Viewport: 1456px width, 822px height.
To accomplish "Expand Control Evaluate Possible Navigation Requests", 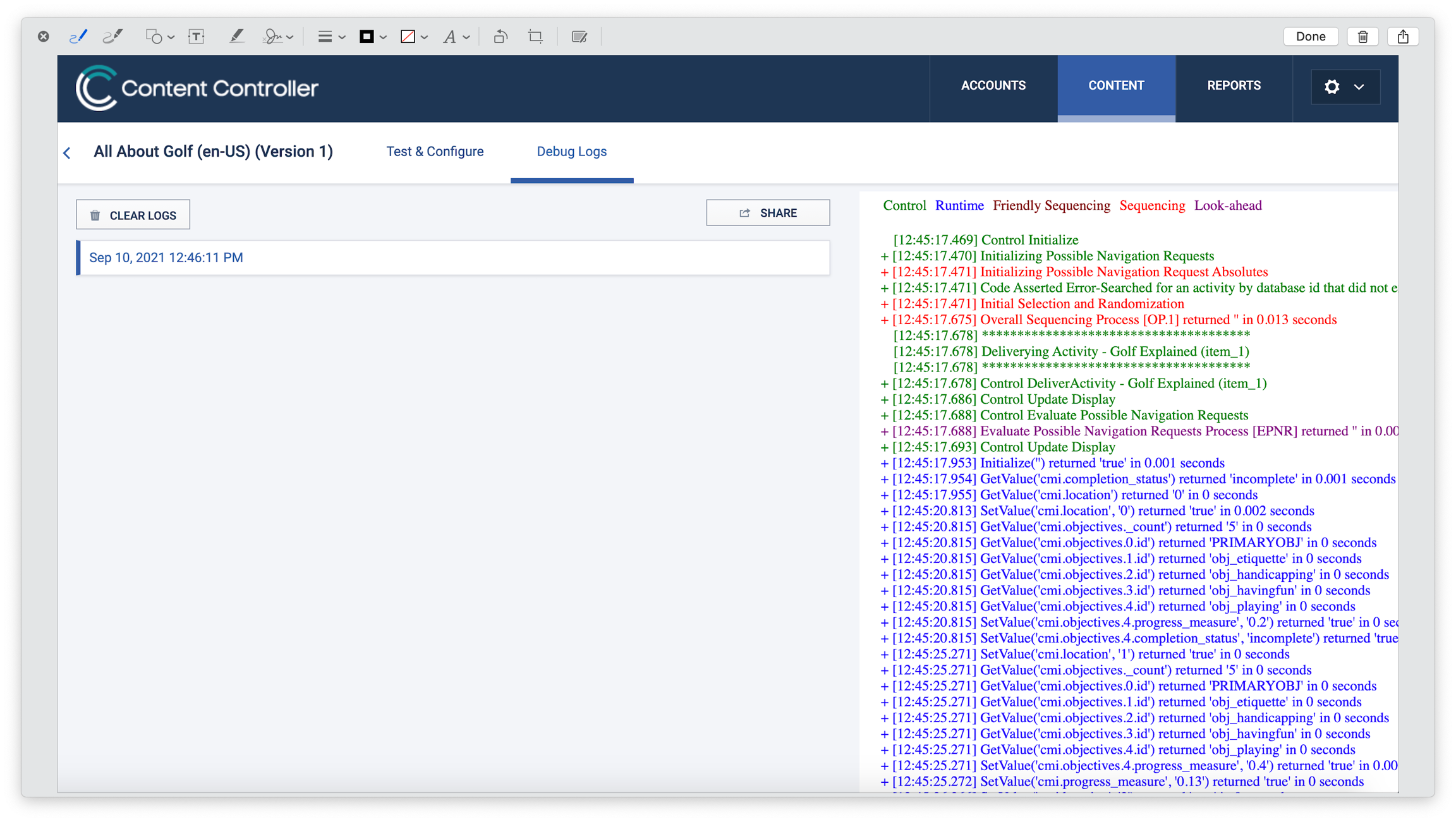I will (x=884, y=416).
